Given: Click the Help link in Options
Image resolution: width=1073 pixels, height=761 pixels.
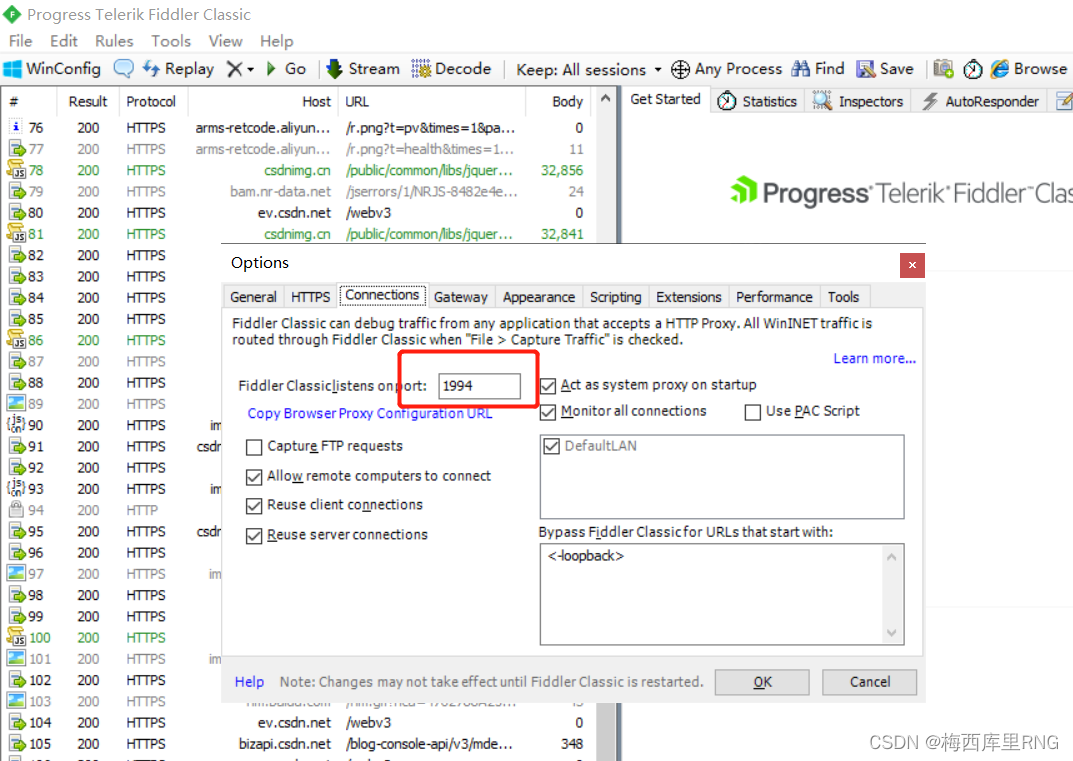Looking at the screenshot, I should pyautogui.click(x=249, y=682).
